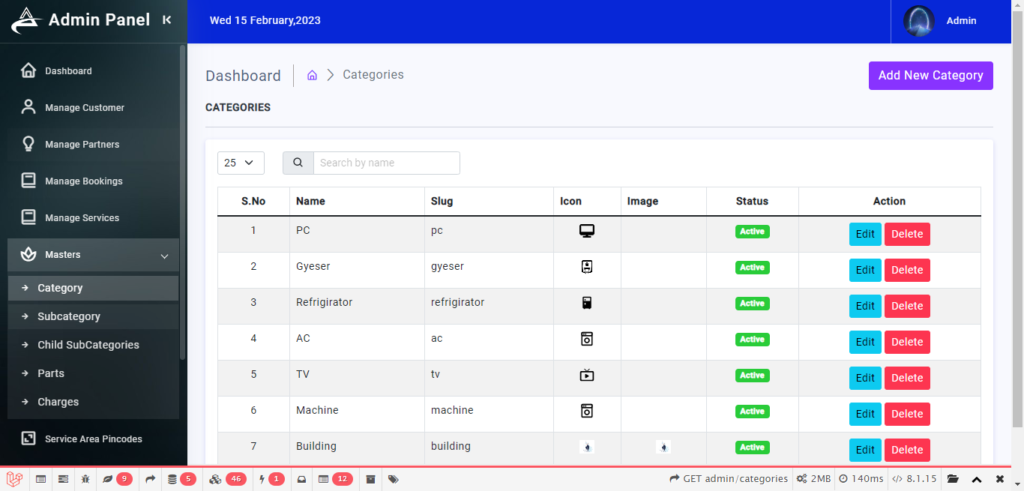Open the debugbar views leaf tab
This screenshot has width=1024, height=491.
[x=117, y=479]
